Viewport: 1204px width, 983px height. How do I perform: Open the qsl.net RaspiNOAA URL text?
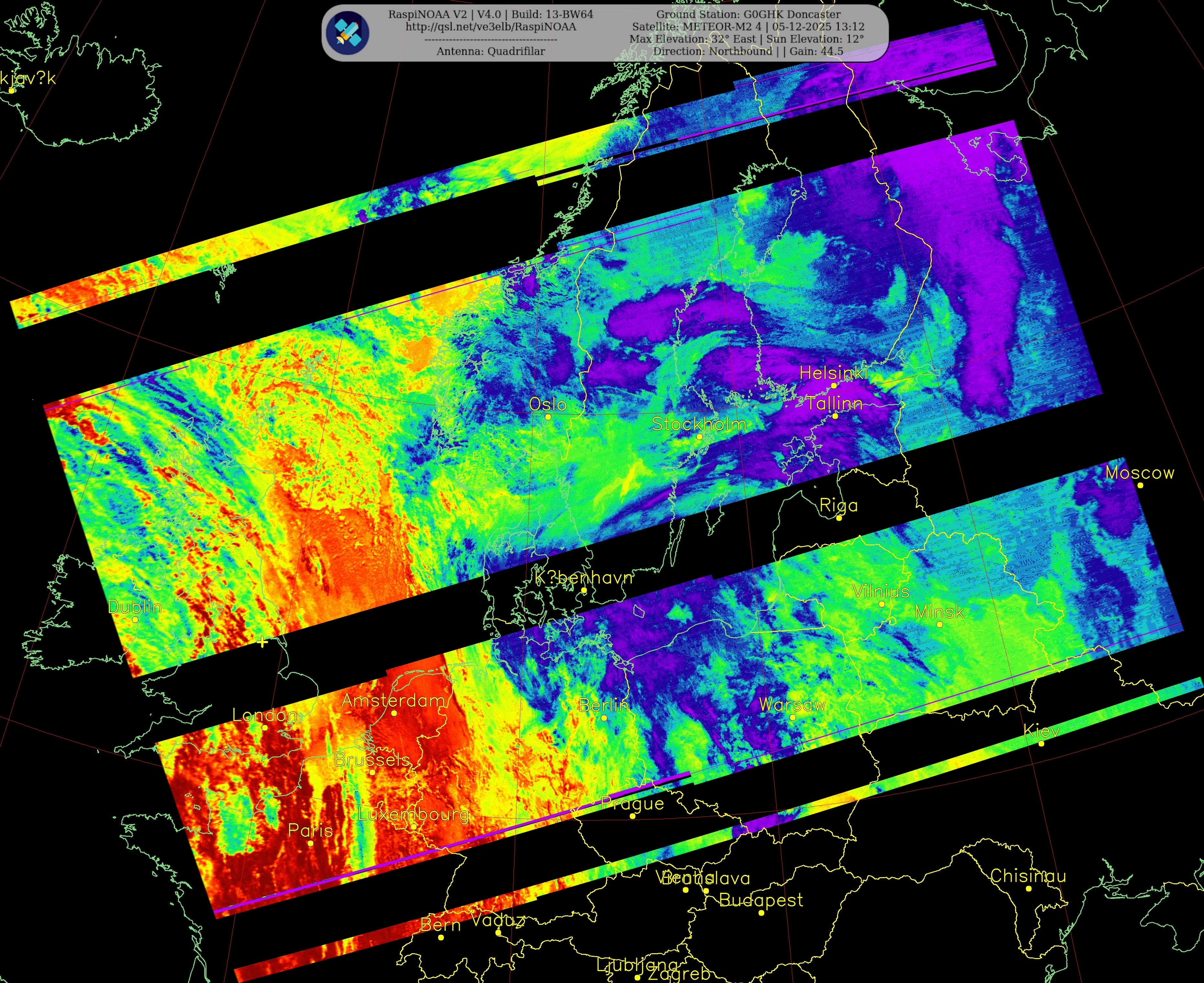[491, 27]
